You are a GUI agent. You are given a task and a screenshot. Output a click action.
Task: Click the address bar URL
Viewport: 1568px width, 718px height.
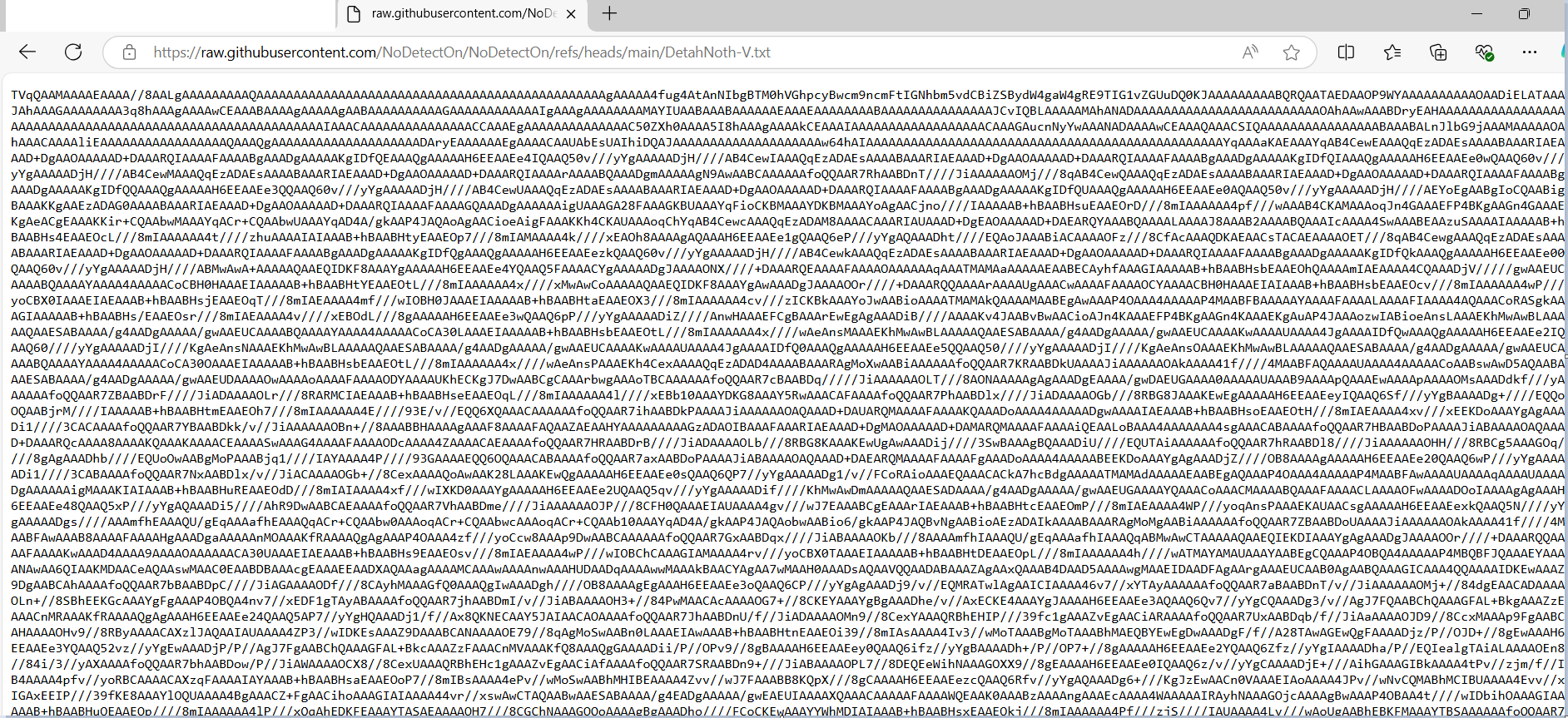[x=462, y=52]
